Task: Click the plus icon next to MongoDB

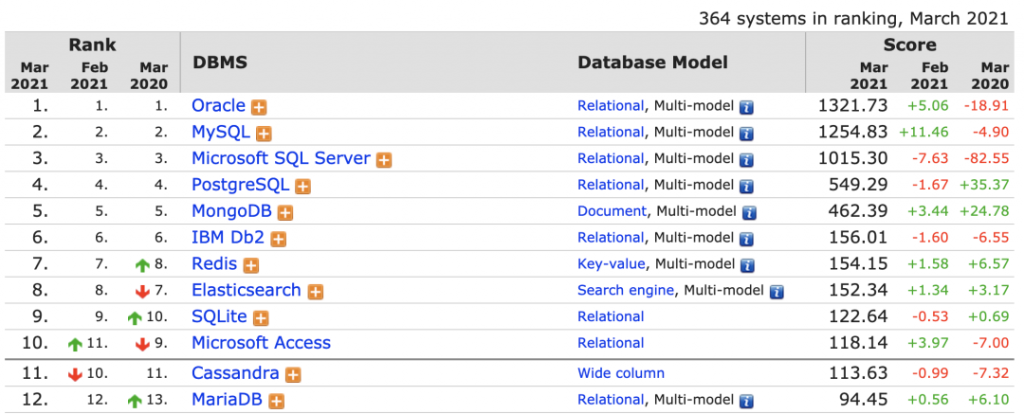Action: [x=285, y=212]
